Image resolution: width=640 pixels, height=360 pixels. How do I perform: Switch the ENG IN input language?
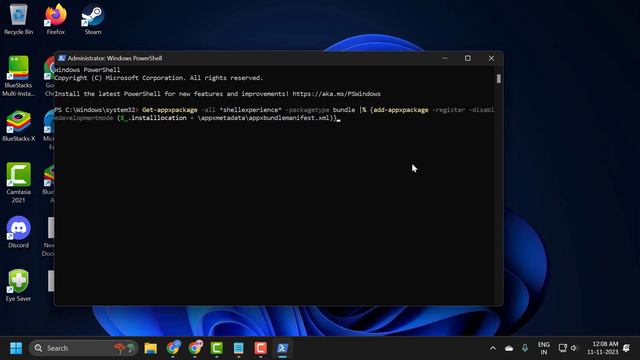(x=544, y=348)
